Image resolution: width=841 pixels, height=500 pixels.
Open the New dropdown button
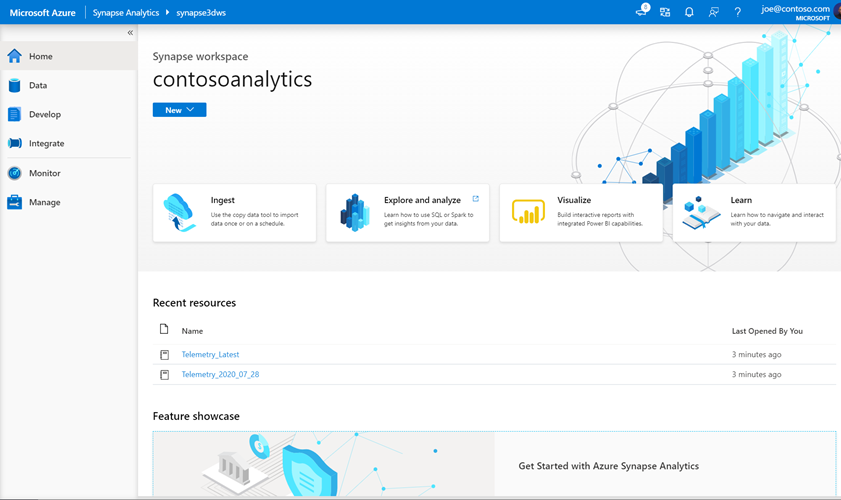(180, 109)
